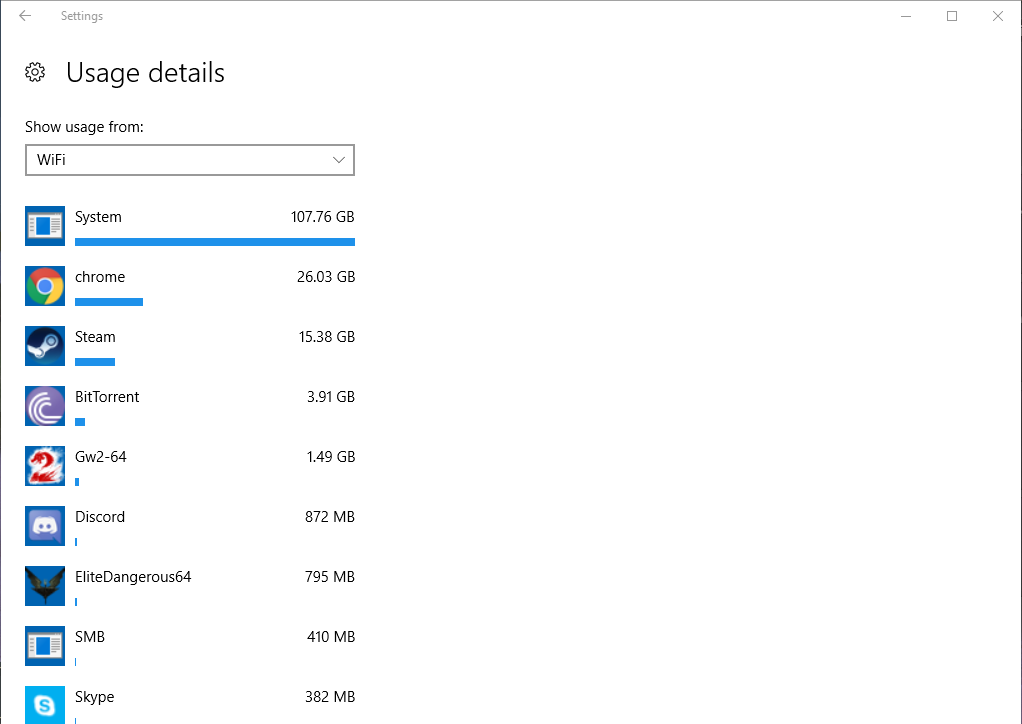Select the Steam label text
The image size is (1022, 724).
tap(96, 336)
